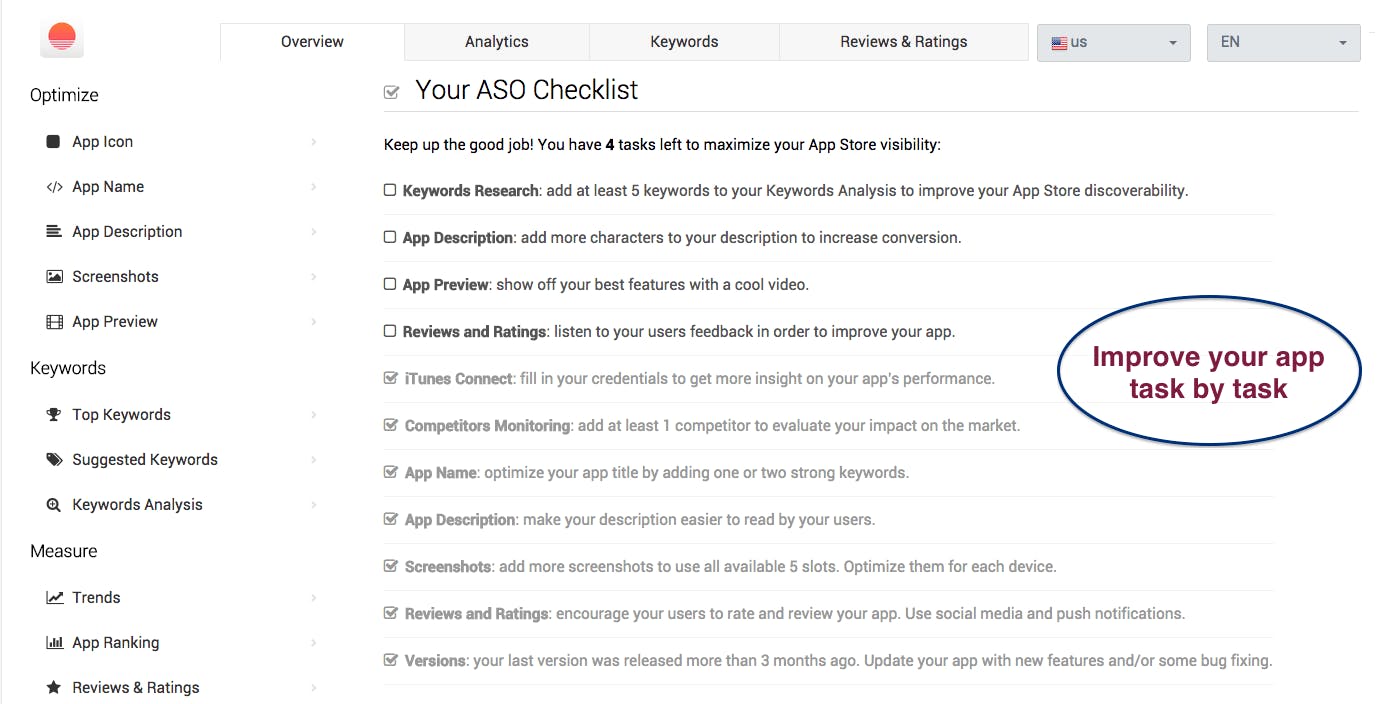Select the Keywords tab
The height and width of the screenshot is (704, 1382).
(684, 42)
